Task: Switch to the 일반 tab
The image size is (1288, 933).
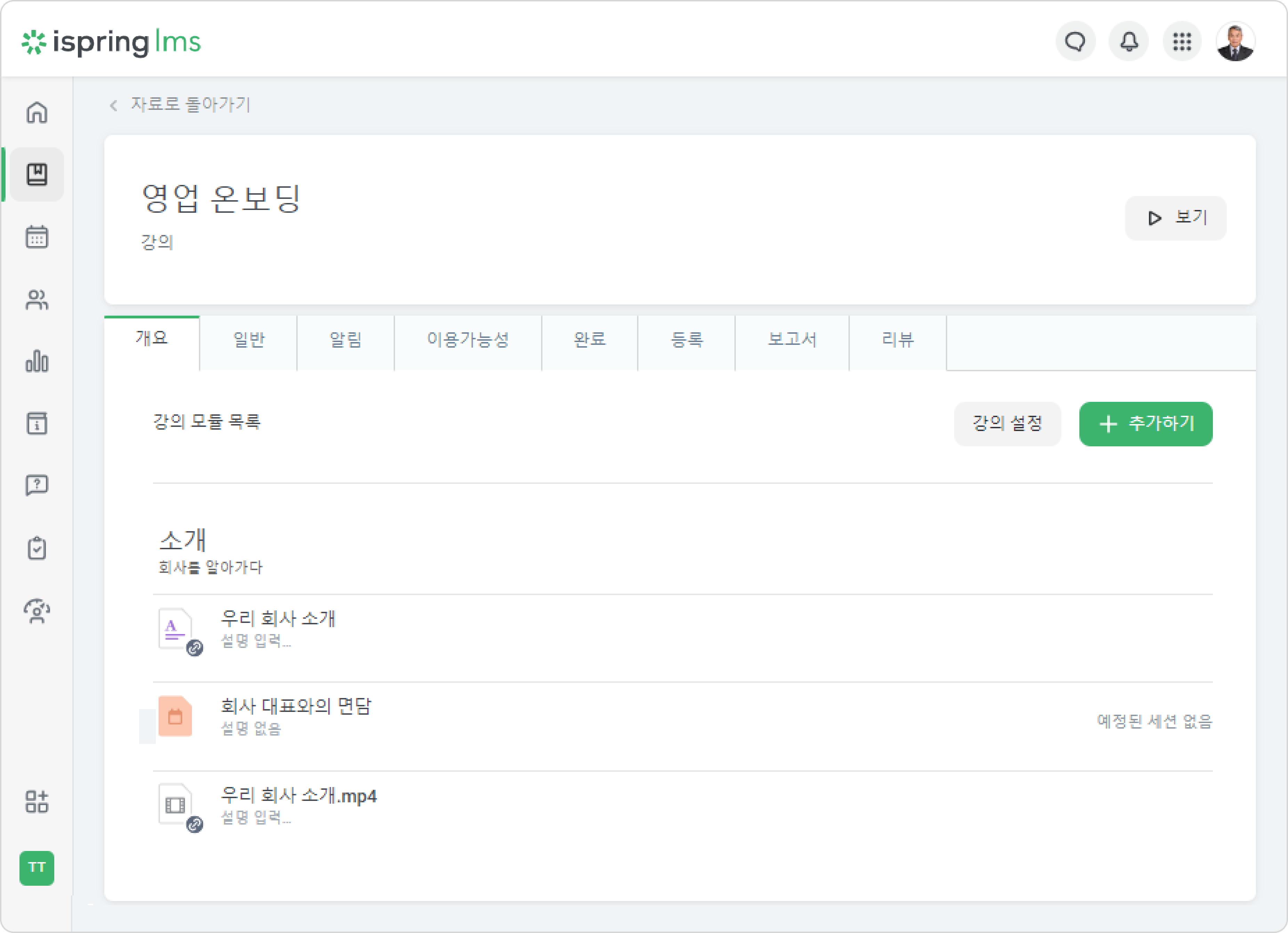Action: coord(249,340)
